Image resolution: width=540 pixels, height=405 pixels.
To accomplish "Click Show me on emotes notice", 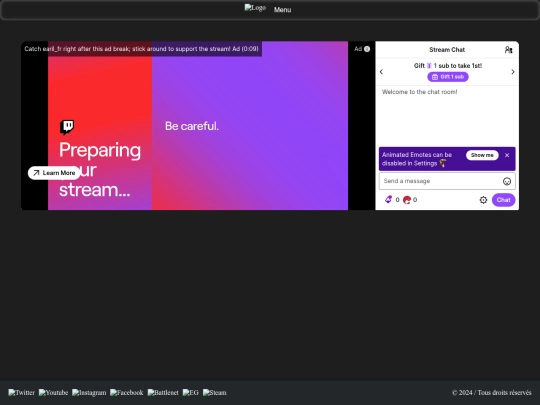I will [x=482, y=155].
